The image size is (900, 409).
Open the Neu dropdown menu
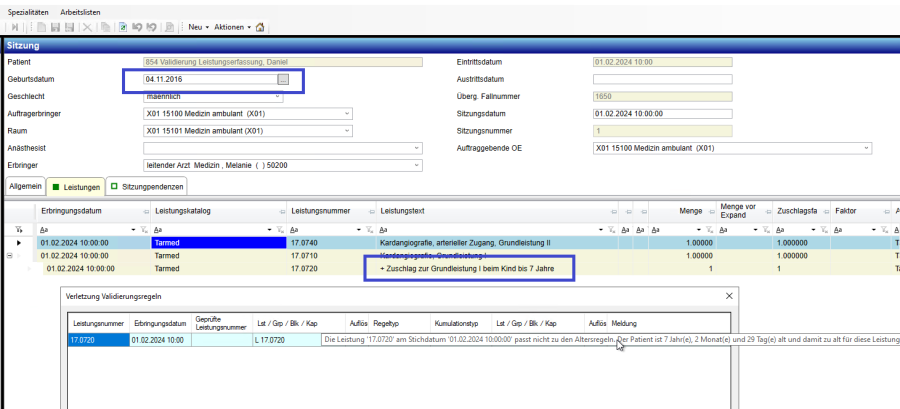[197, 27]
